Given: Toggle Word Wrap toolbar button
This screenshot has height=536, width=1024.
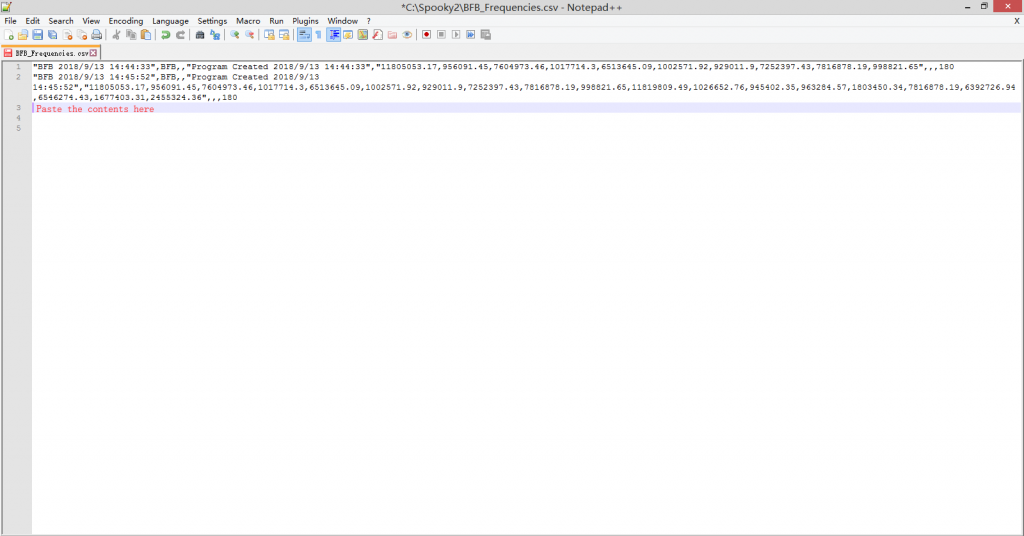Looking at the screenshot, I should coord(303,35).
